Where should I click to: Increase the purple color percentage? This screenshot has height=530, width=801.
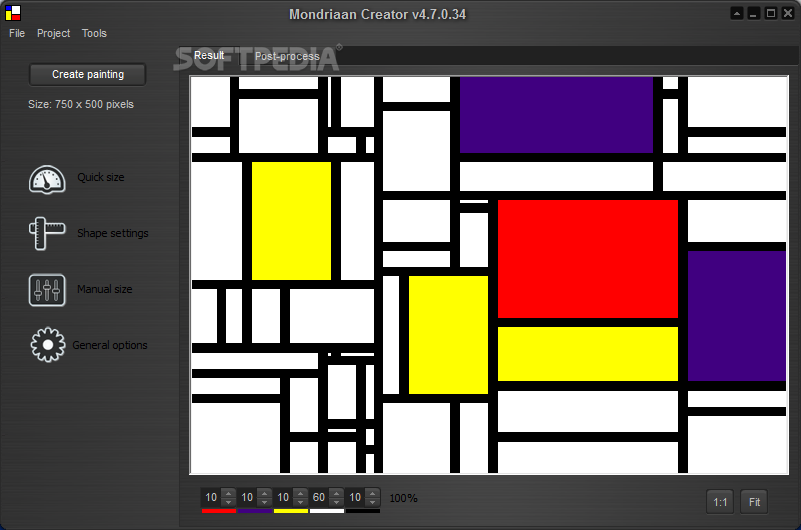(x=265, y=493)
